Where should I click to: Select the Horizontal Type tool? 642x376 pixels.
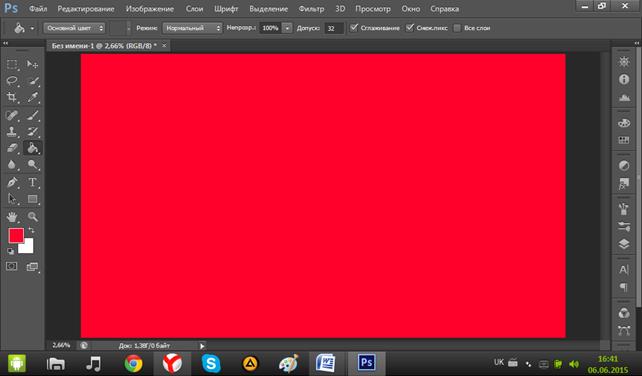tap(32, 182)
